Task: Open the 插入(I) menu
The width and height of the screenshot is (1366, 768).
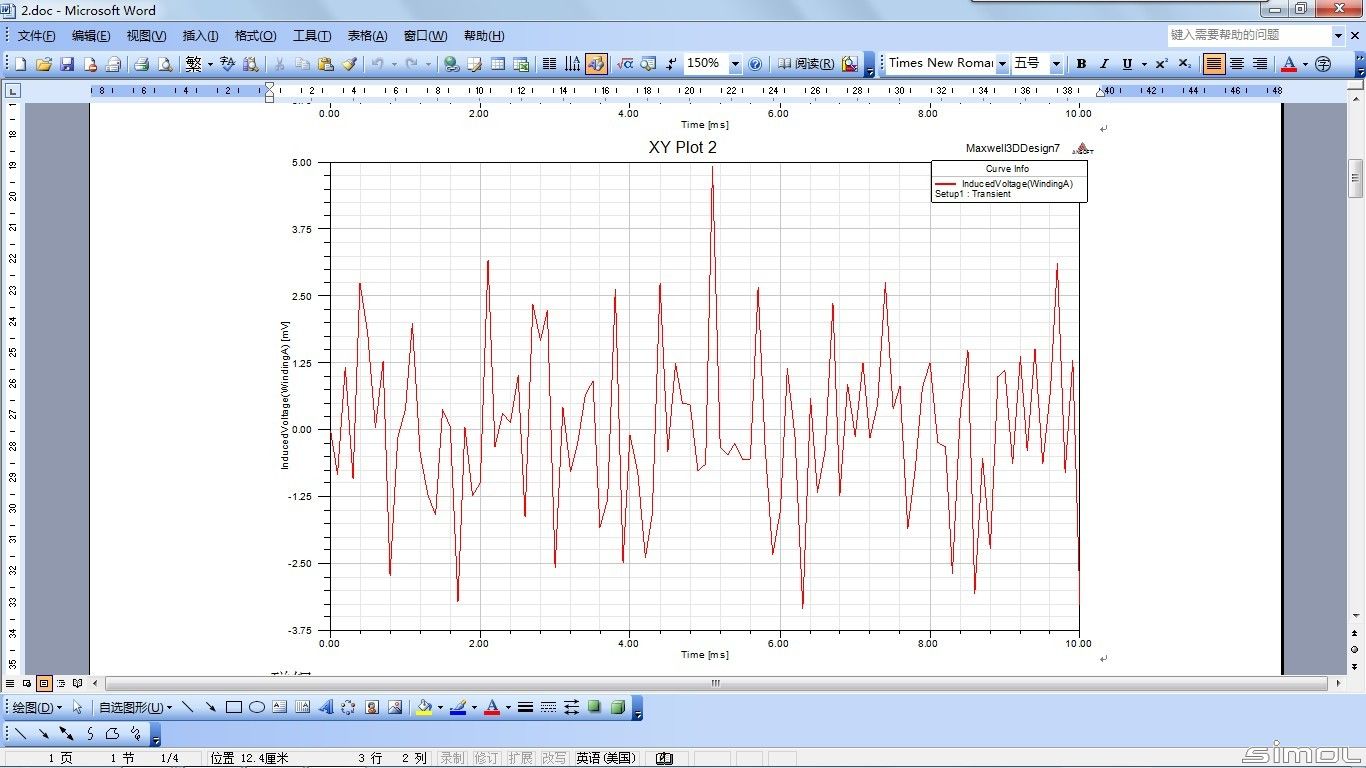Action: [x=200, y=36]
